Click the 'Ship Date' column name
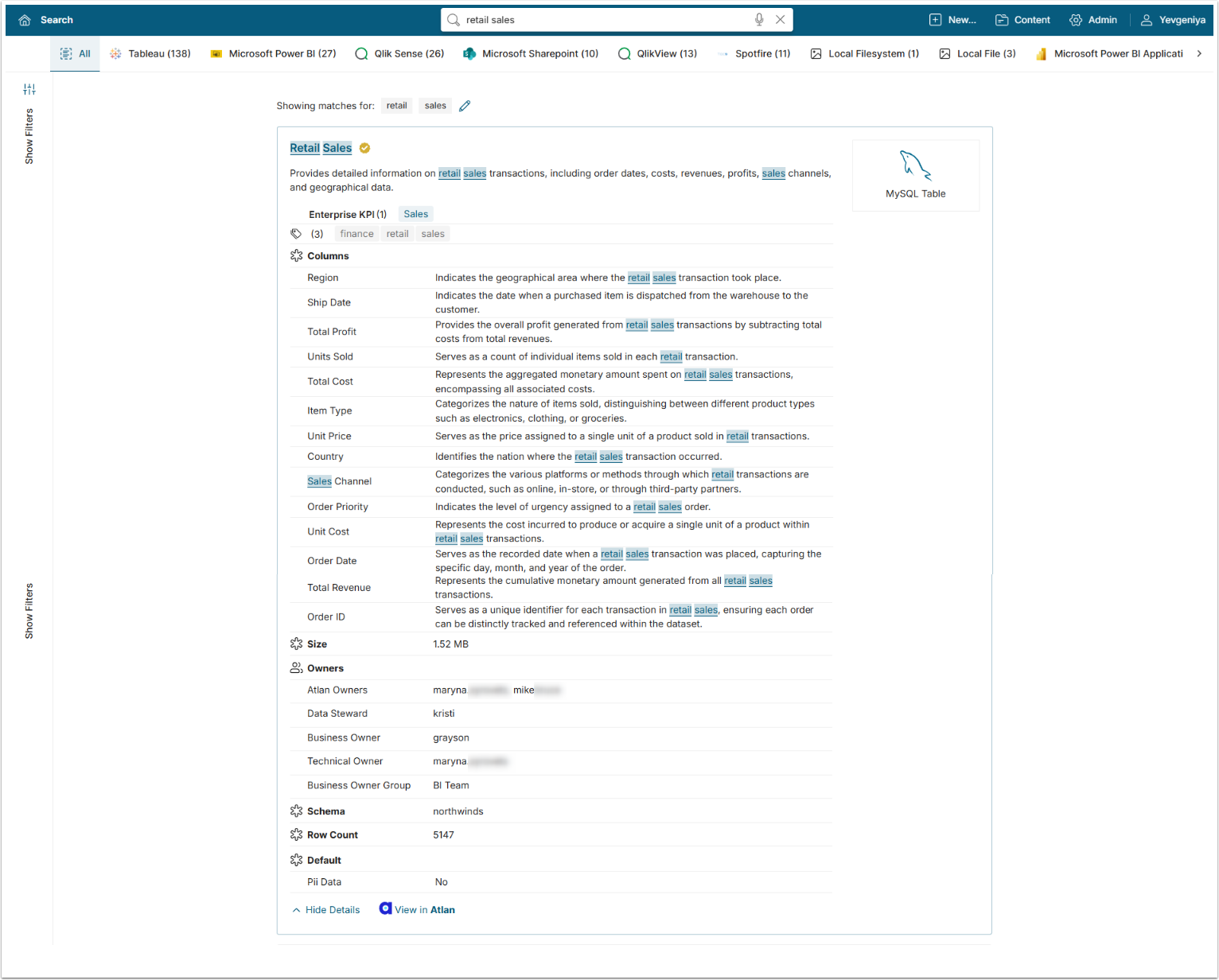Screen dimensions: 1219x980 click(329, 302)
